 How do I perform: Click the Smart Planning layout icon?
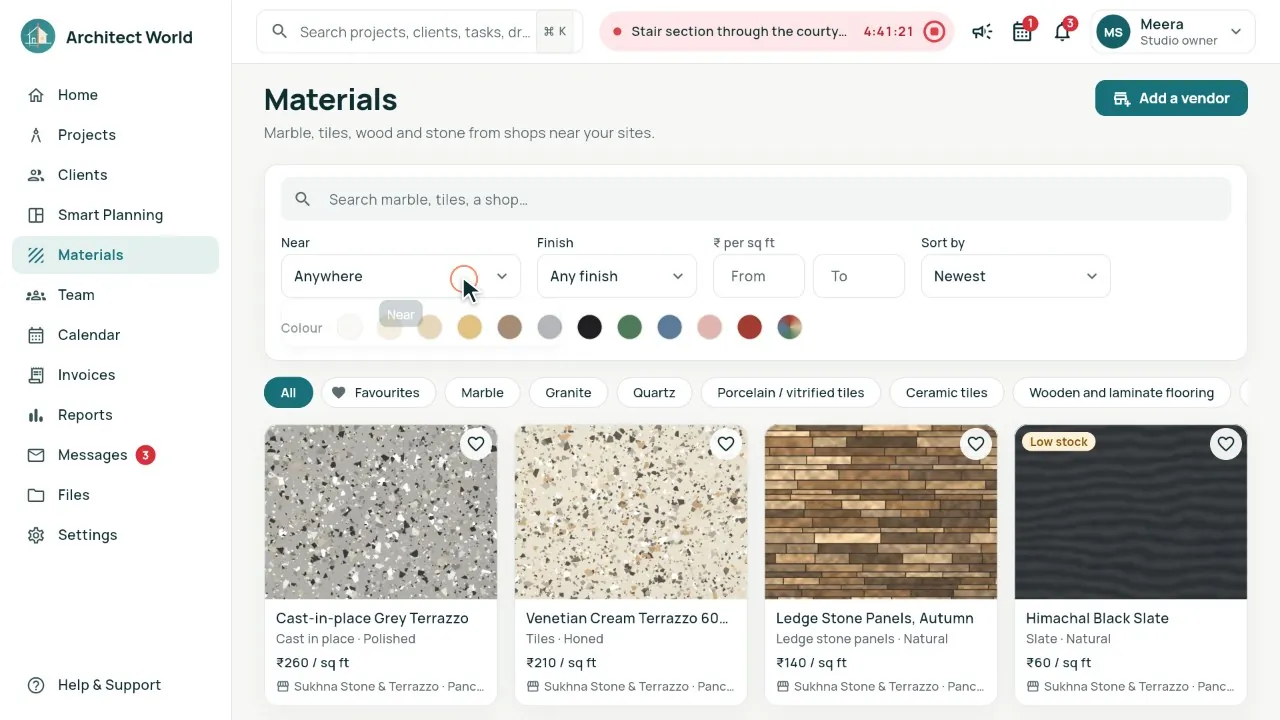[x=36, y=215]
